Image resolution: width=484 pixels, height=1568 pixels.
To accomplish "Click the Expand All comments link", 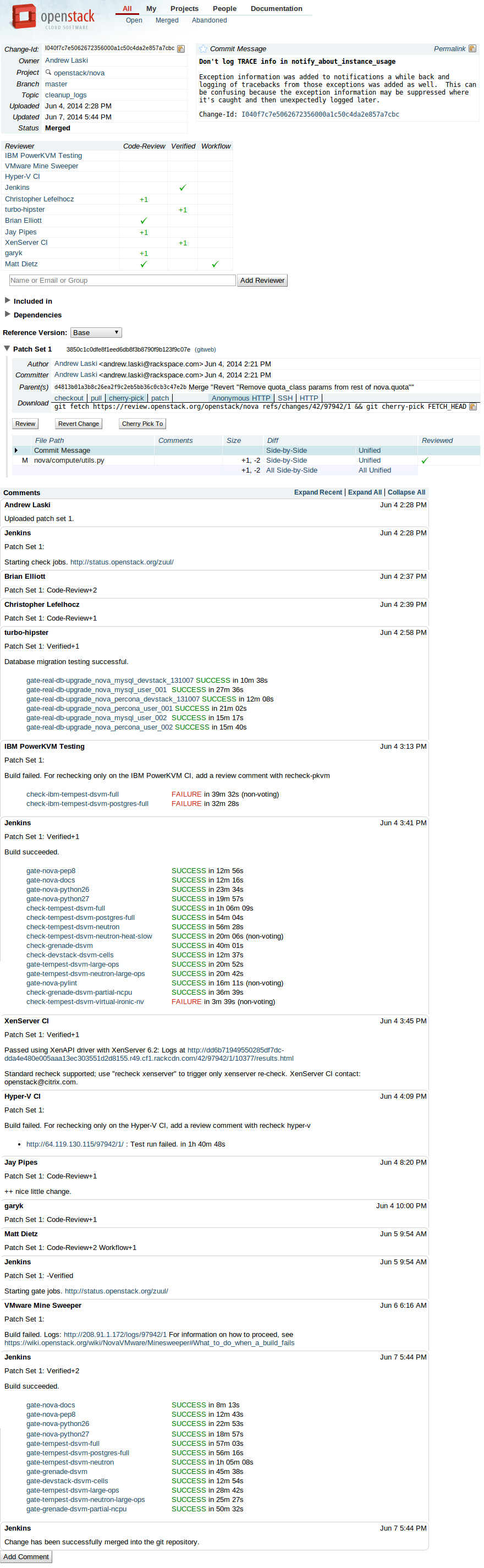I will tap(365, 492).
